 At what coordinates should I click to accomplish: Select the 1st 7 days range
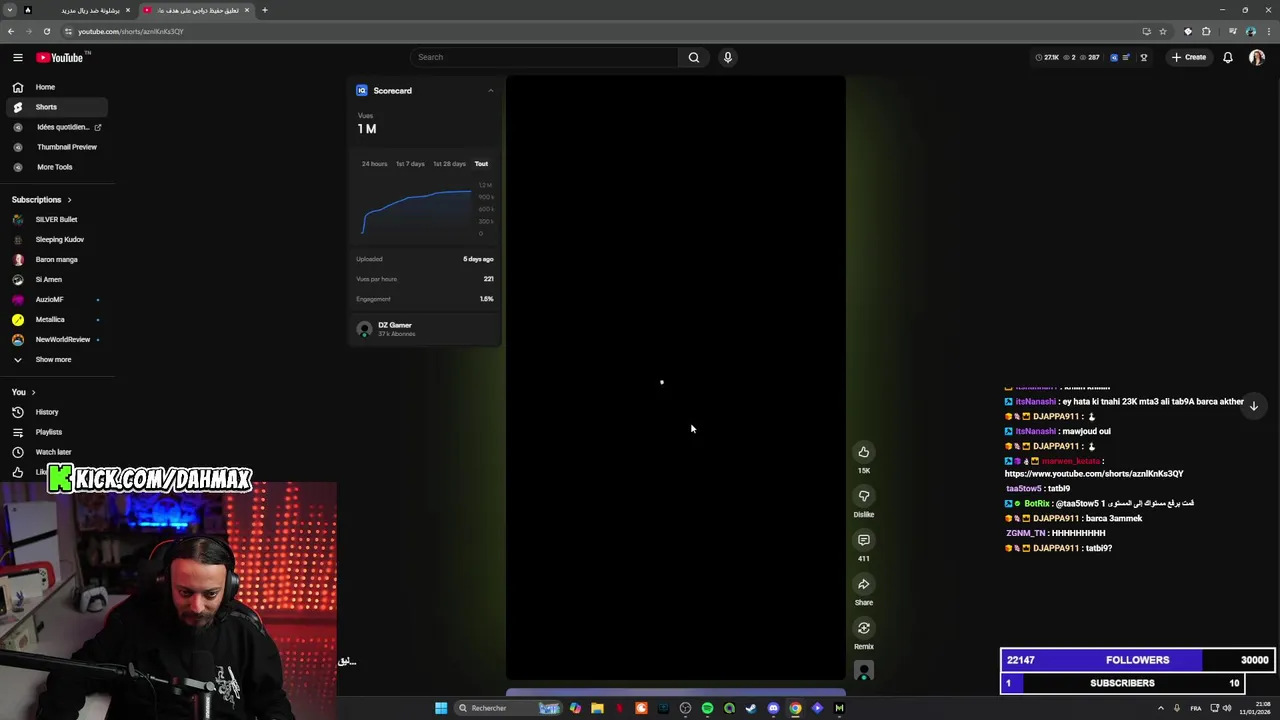[410, 164]
